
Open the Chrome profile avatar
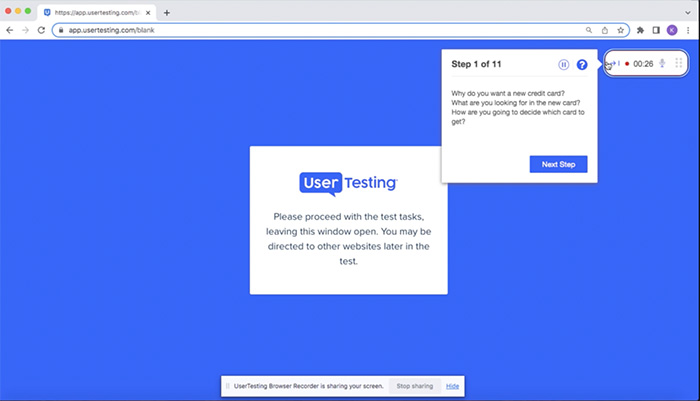(672, 30)
